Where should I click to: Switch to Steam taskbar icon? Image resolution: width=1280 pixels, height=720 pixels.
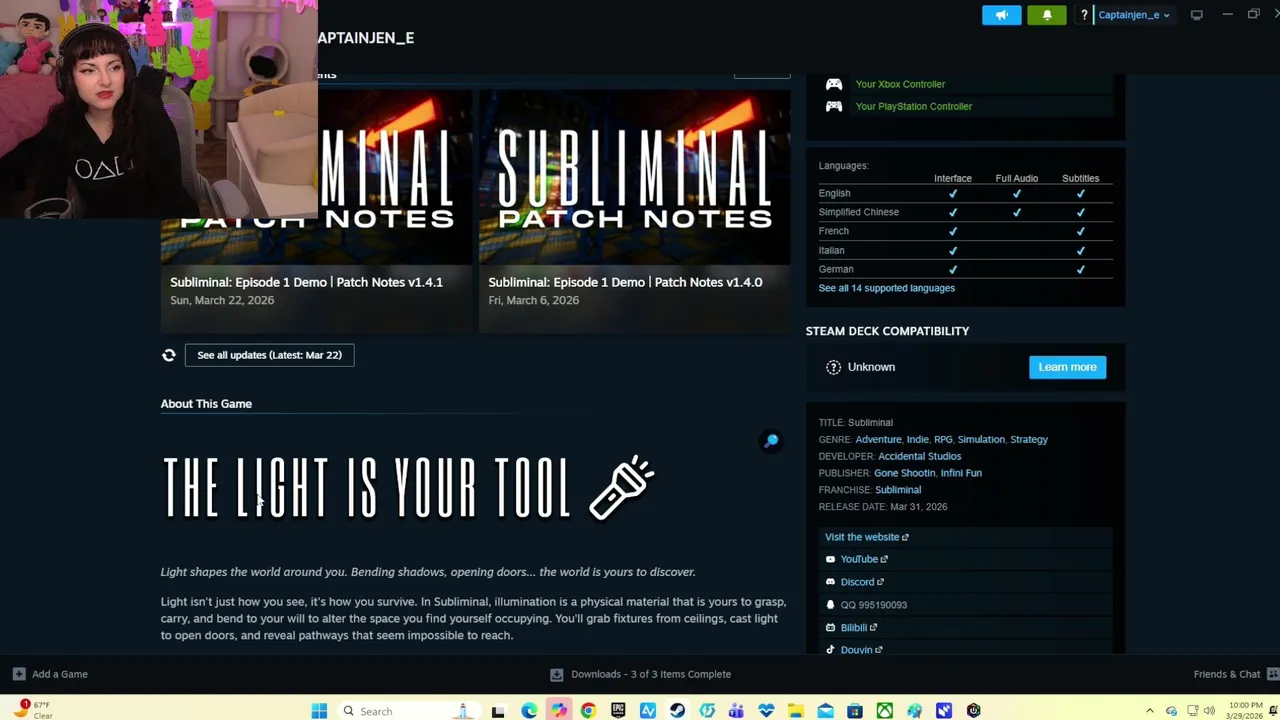pos(677,711)
